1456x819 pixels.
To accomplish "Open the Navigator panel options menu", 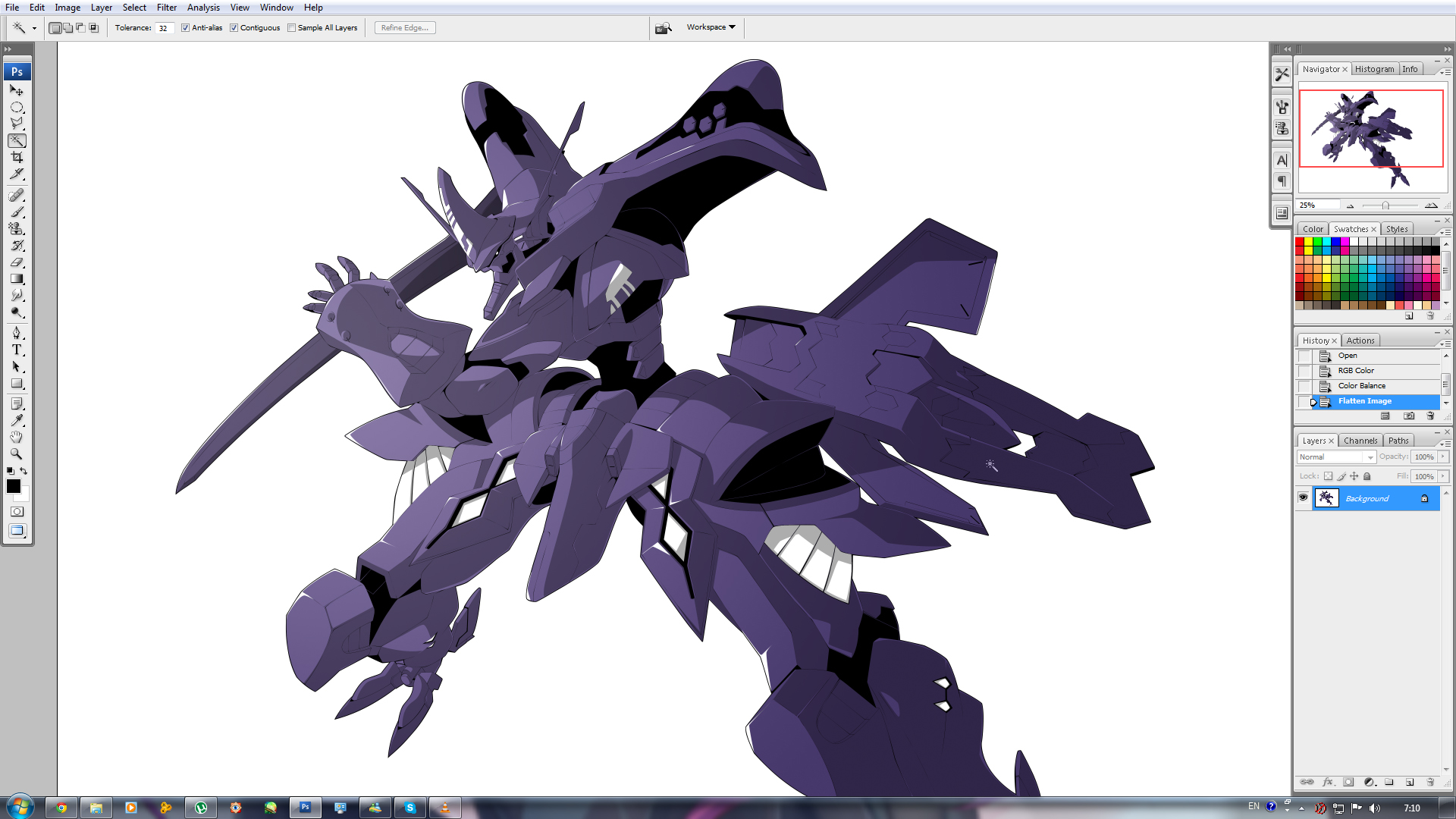I will pos(1445,71).
